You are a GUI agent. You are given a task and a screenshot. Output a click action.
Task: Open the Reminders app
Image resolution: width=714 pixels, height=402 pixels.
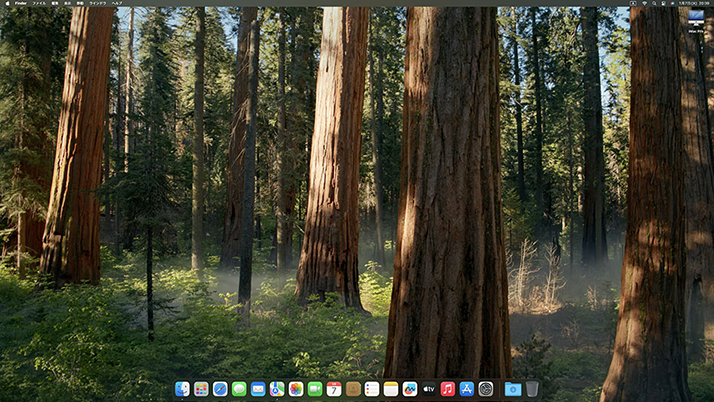(x=372, y=389)
